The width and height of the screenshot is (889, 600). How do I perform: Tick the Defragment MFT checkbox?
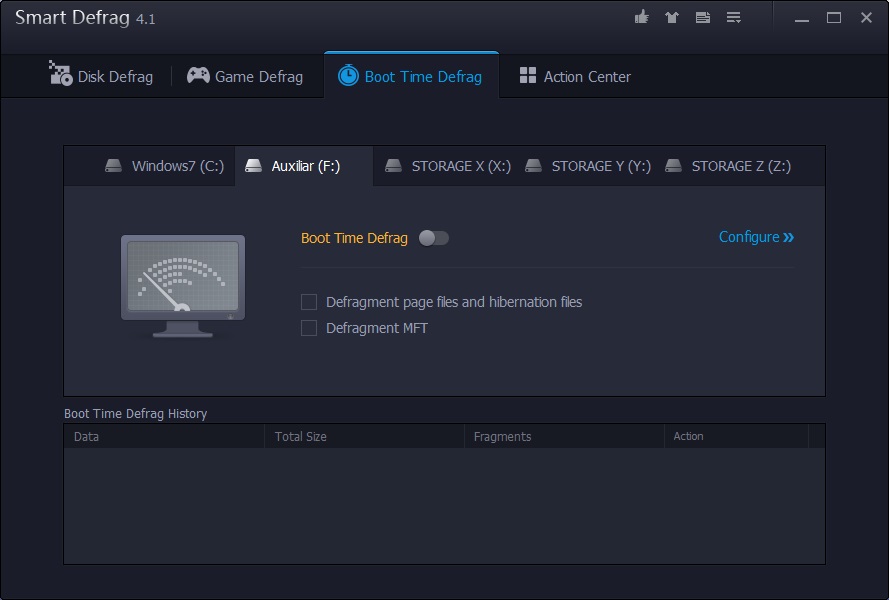tap(309, 328)
